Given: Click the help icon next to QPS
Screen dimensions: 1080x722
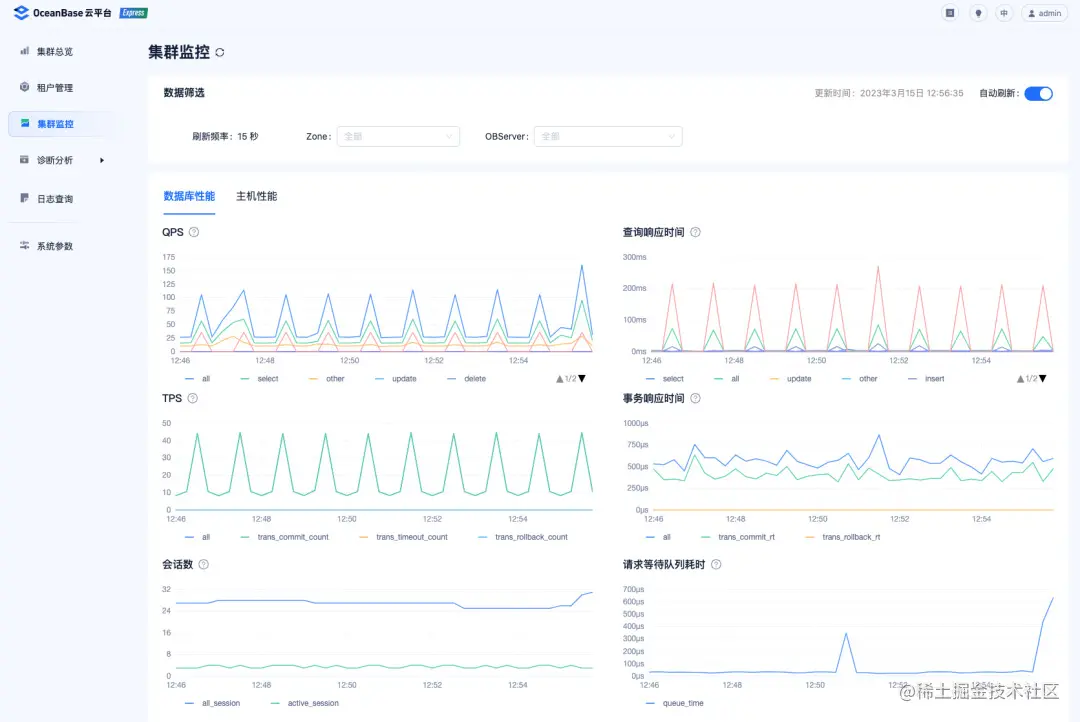Looking at the screenshot, I should pos(194,232).
